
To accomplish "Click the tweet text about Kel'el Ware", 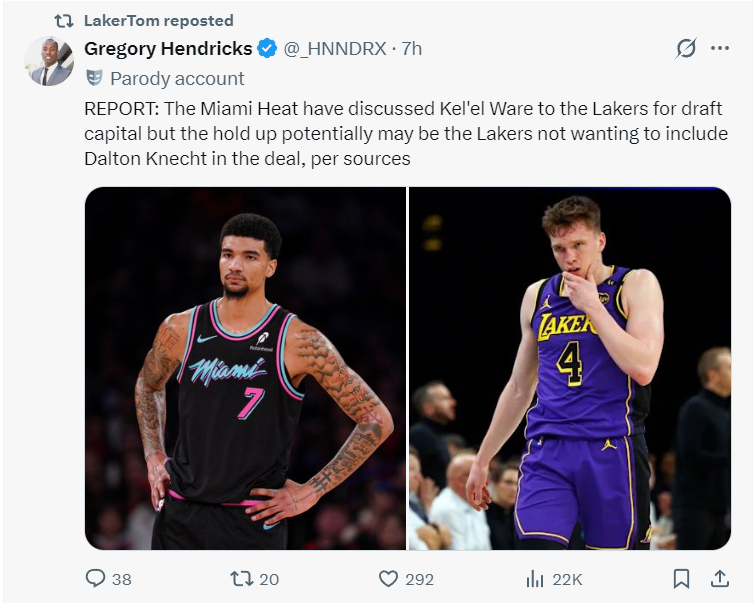I will (x=406, y=133).
